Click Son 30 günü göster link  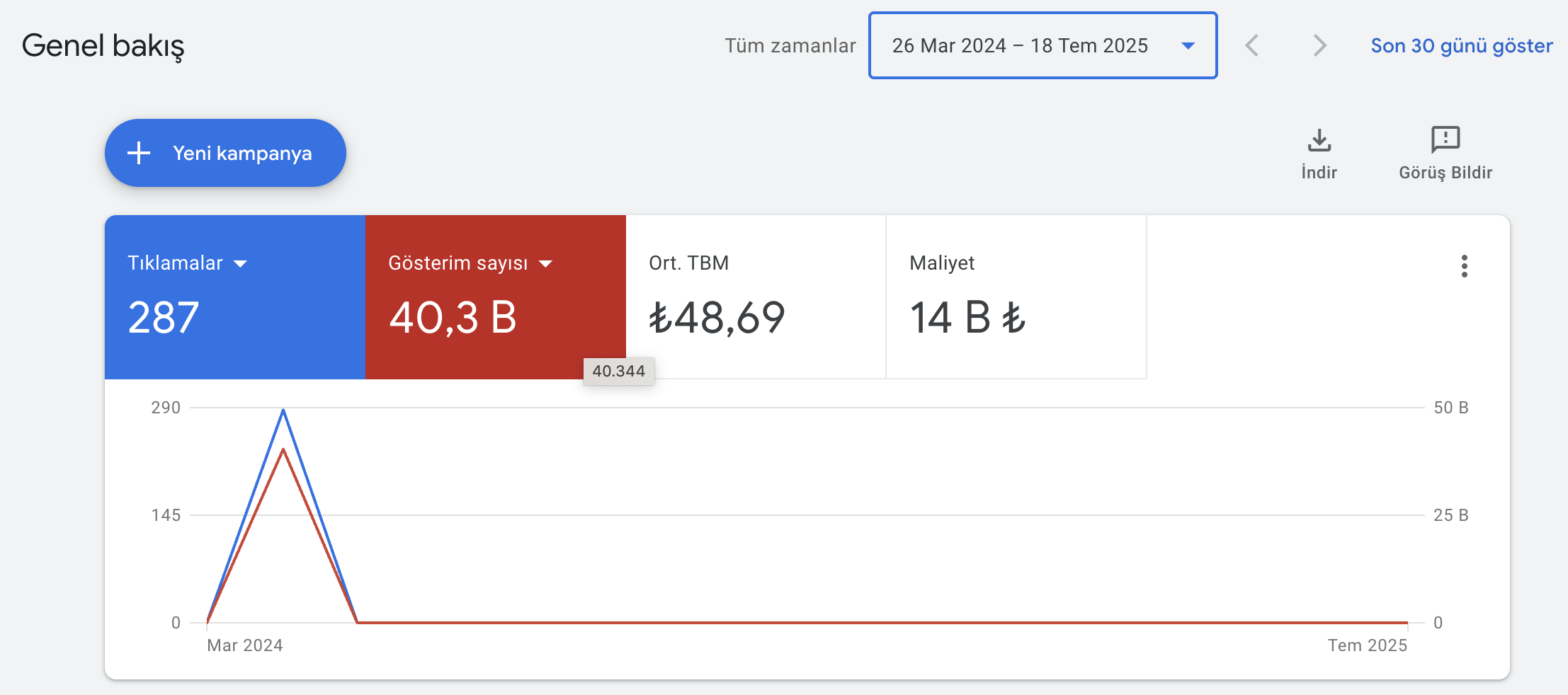1462,45
